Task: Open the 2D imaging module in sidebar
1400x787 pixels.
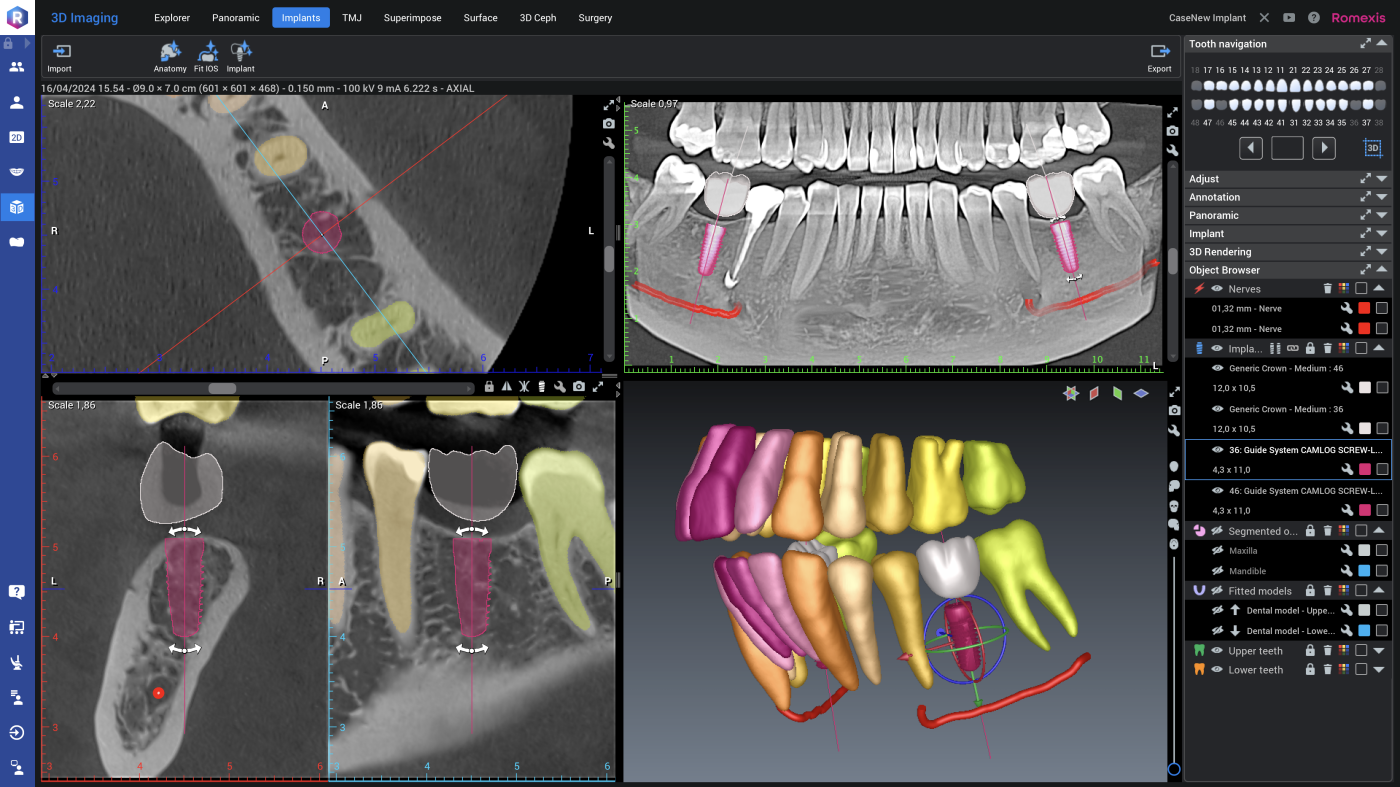Action: [x=17, y=137]
